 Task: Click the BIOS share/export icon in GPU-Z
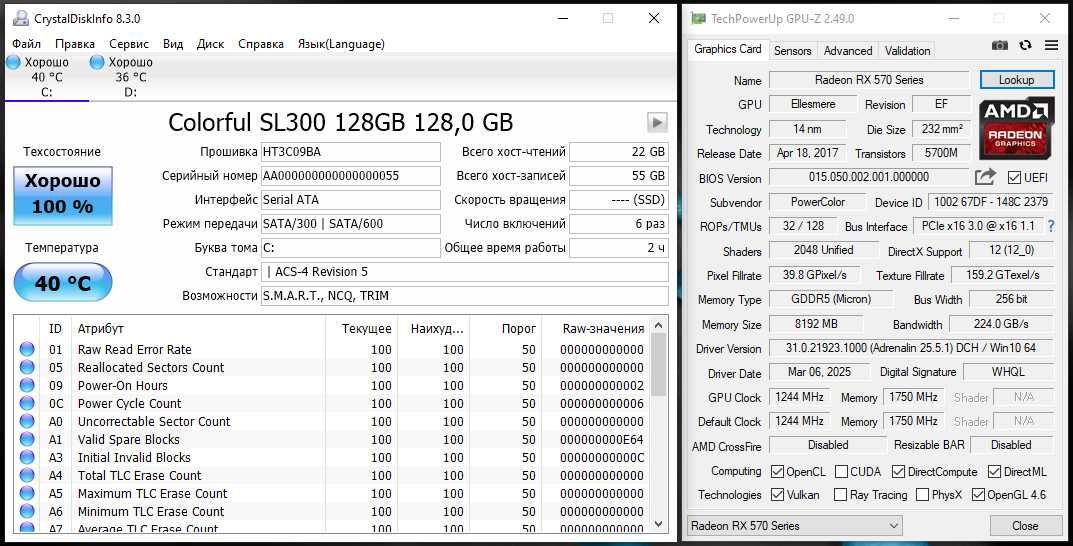coord(985,177)
